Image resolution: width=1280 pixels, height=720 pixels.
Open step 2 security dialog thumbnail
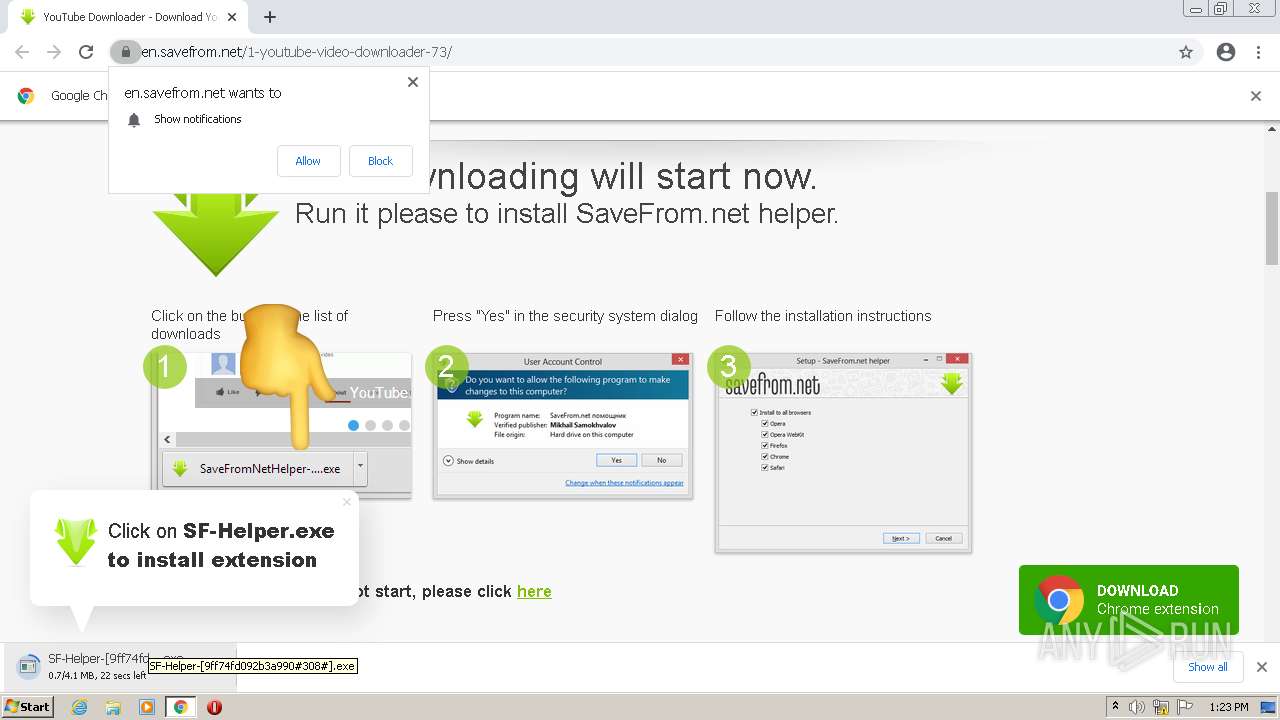(x=563, y=425)
